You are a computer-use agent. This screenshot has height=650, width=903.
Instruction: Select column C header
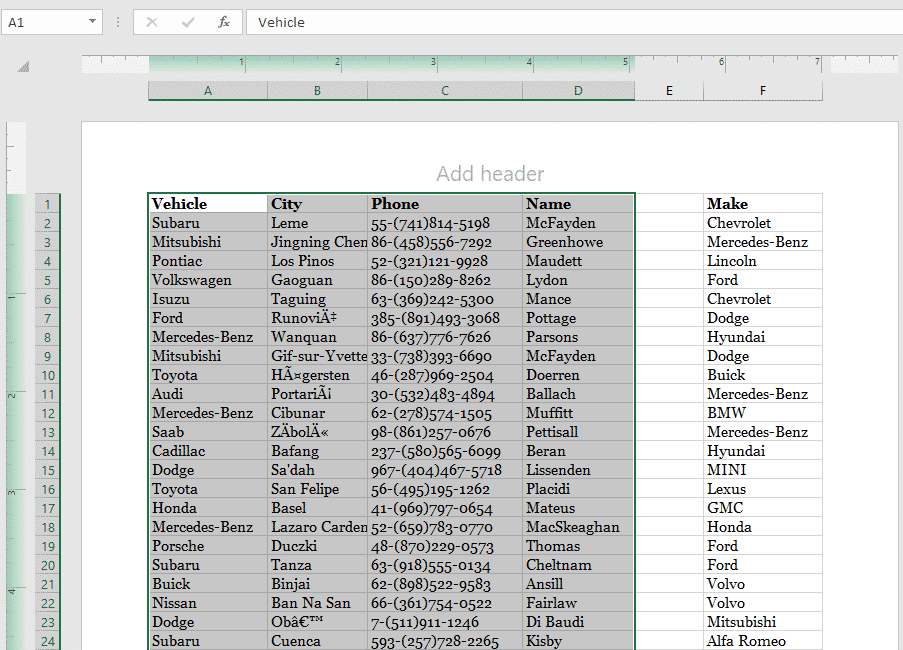[445, 90]
